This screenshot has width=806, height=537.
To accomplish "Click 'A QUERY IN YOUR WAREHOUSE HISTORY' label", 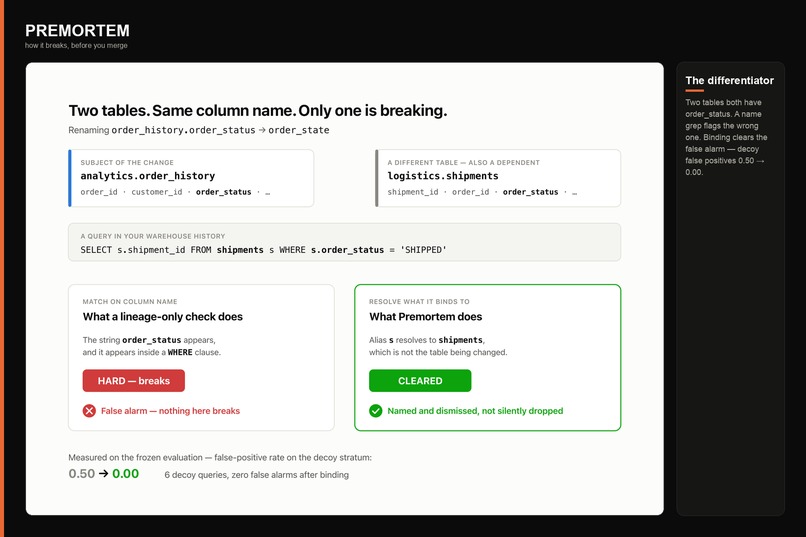I will click(153, 236).
